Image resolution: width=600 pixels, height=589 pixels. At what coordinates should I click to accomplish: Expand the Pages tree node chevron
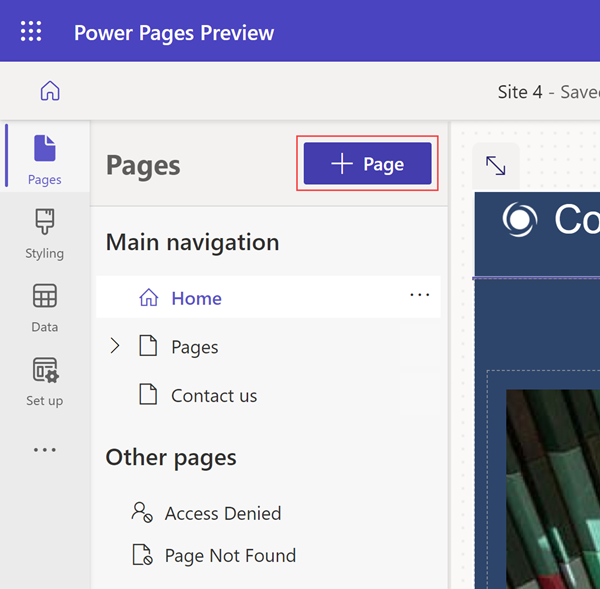[114, 346]
